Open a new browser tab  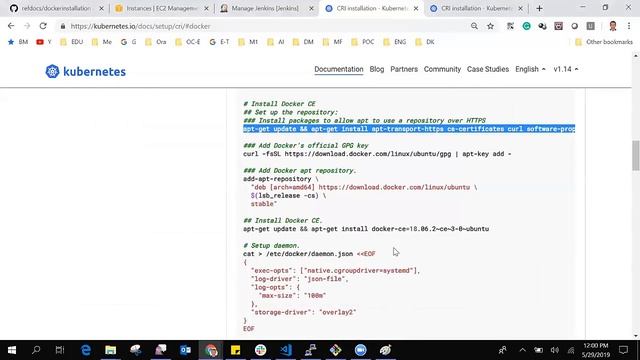tap(540, 8)
